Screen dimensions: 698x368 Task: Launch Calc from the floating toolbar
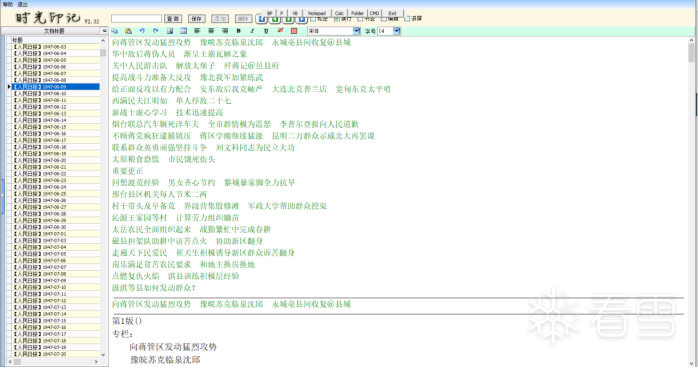coord(339,13)
